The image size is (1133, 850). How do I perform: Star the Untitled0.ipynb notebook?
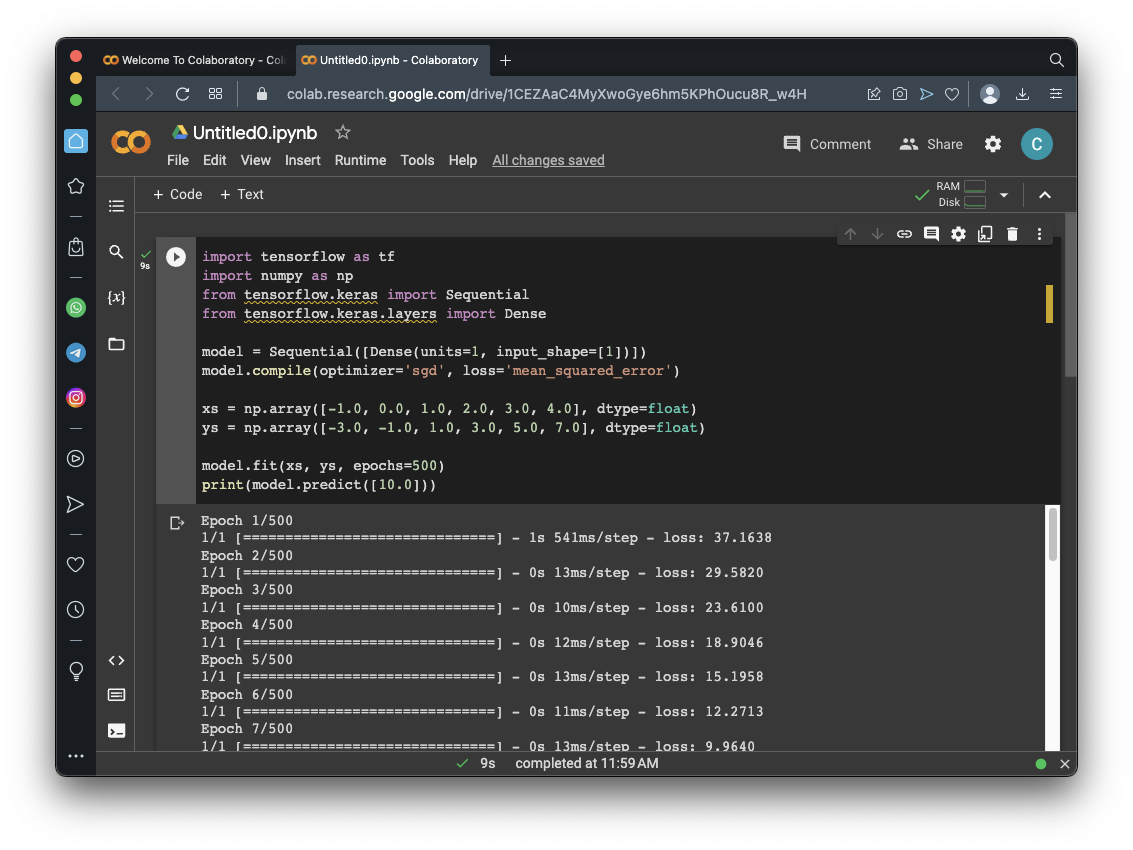pos(343,132)
